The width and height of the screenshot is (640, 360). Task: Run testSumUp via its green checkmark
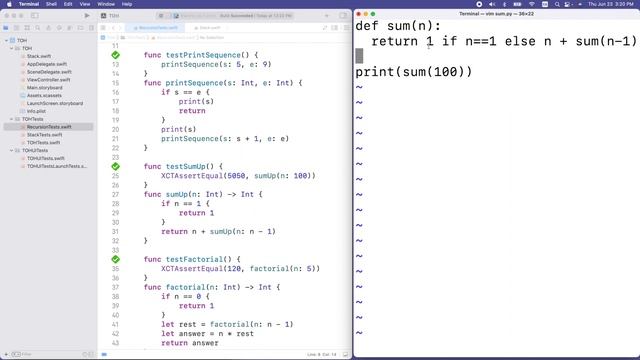[116, 166]
